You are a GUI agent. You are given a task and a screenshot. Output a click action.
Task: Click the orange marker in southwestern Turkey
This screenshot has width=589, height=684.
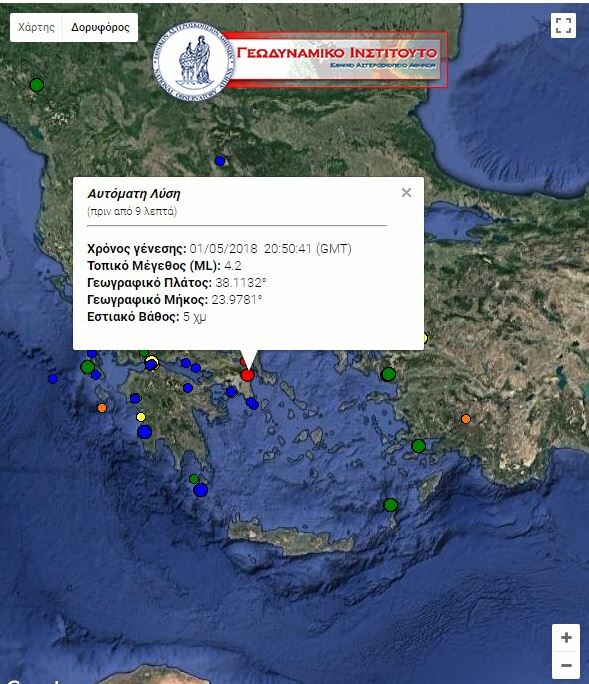[x=466, y=419]
